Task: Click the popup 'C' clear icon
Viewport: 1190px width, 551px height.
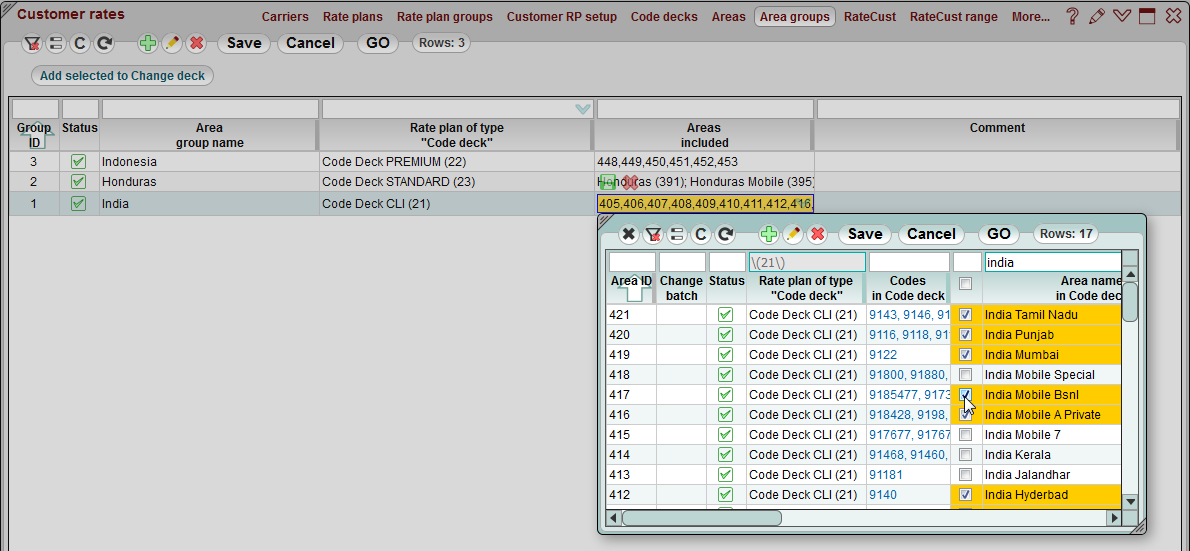Action: (x=701, y=235)
